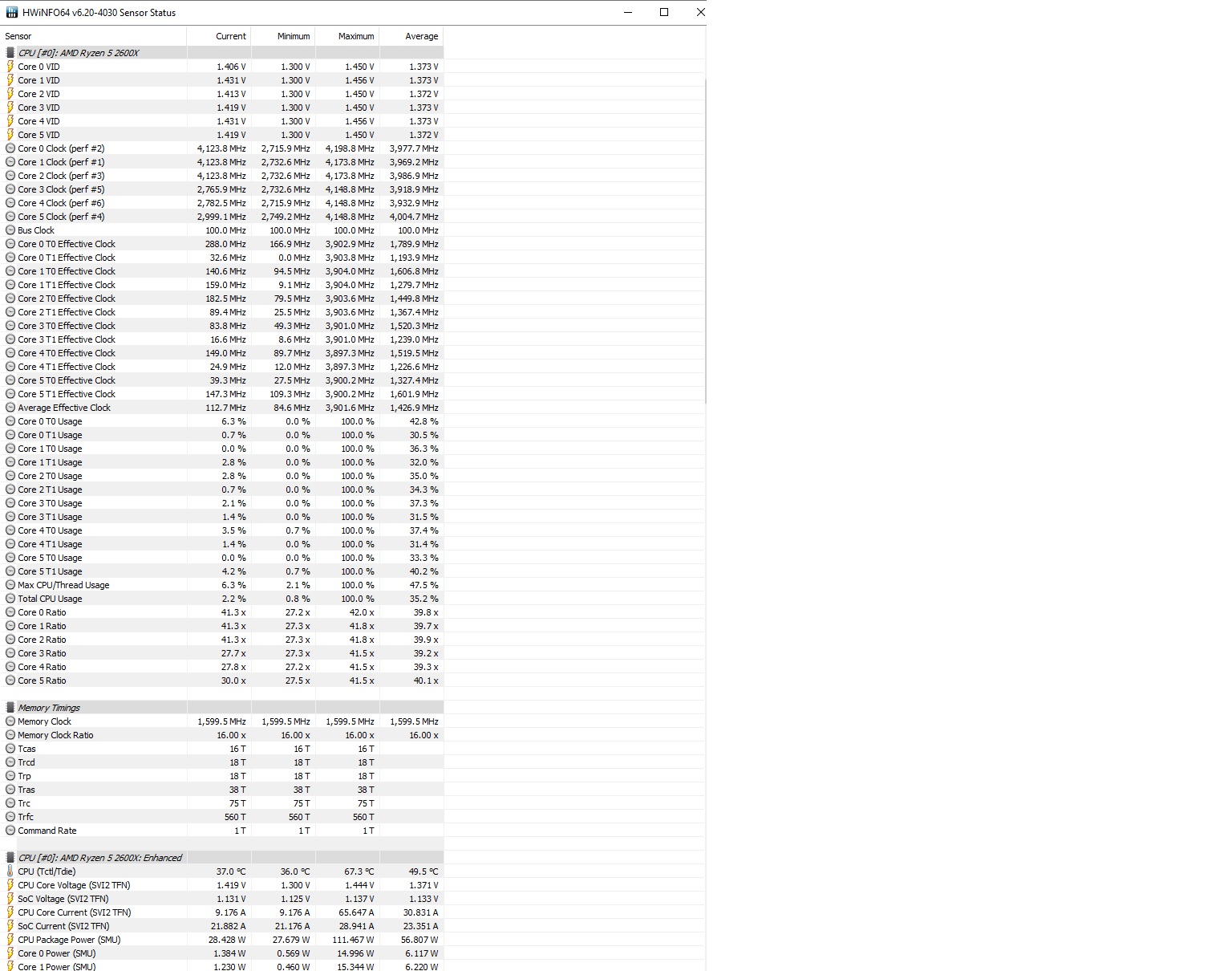Click the icon beside Memory Clock row
This screenshot has width=1232, height=971.
click(10, 721)
